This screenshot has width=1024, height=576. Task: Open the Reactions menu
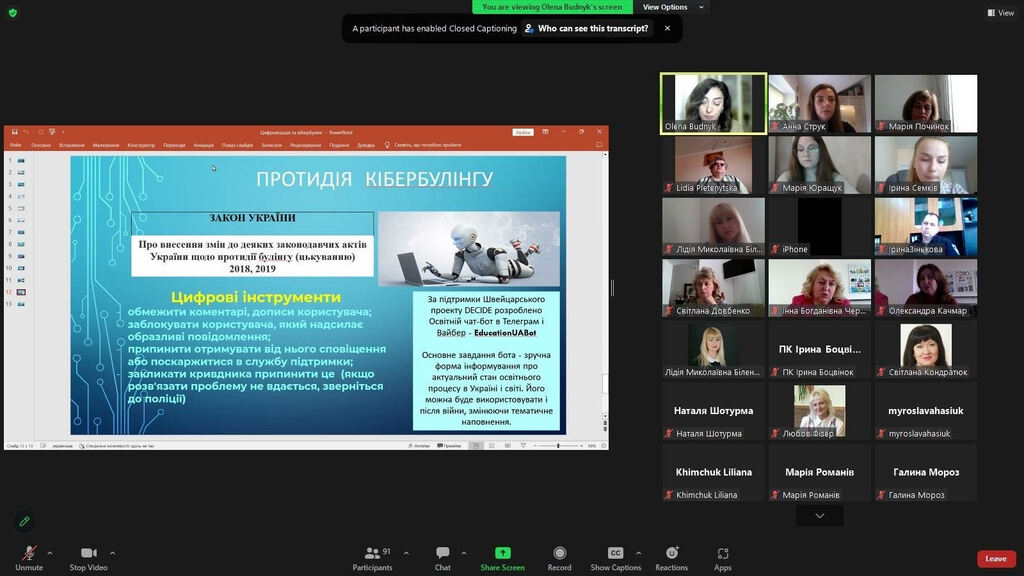click(671, 558)
